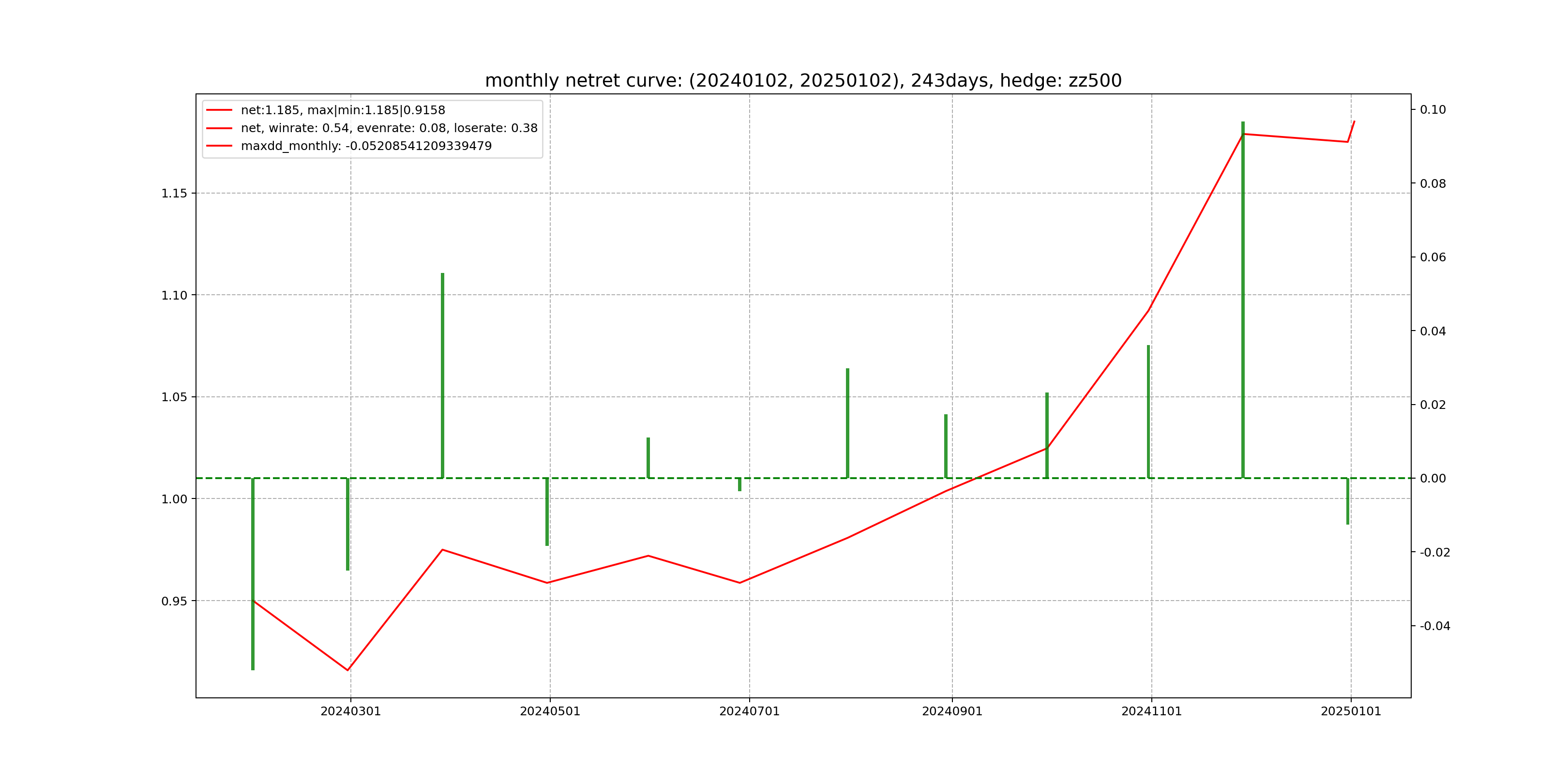Click the legend entry with winrate 0.54
Screen dimensions: 1568x784
coord(389,128)
